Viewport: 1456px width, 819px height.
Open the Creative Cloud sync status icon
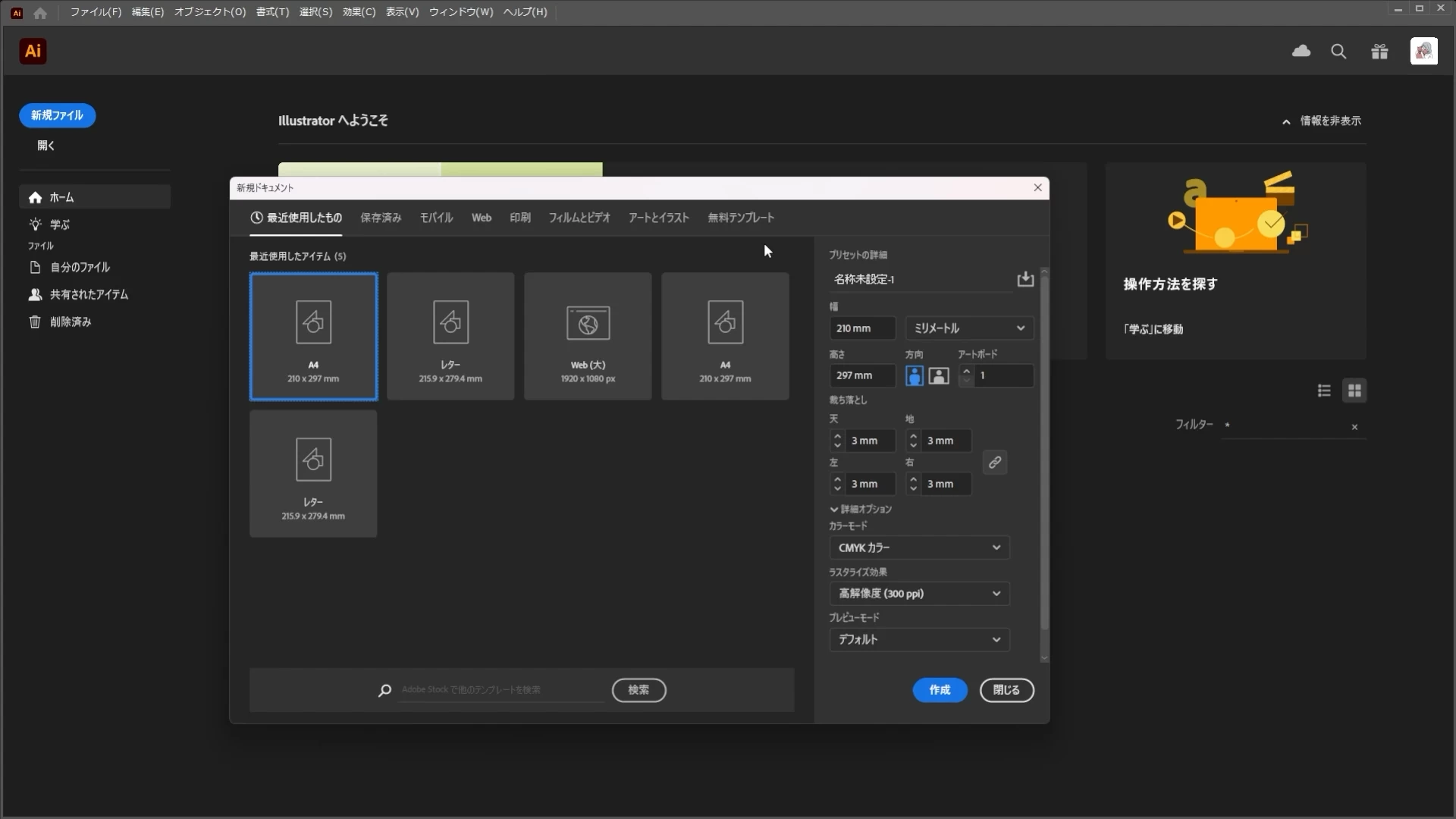coord(1301,51)
